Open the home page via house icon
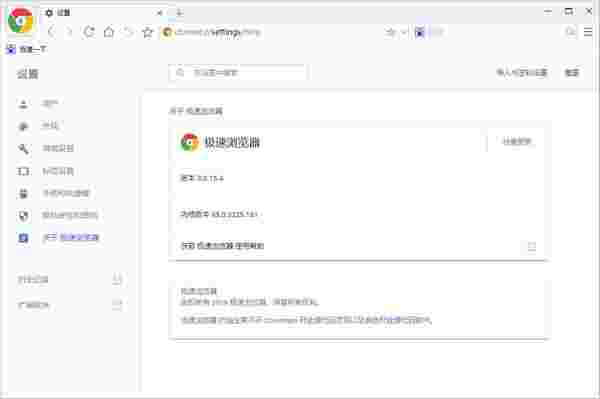Screen dimensions: 600x399 click(109, 32)
